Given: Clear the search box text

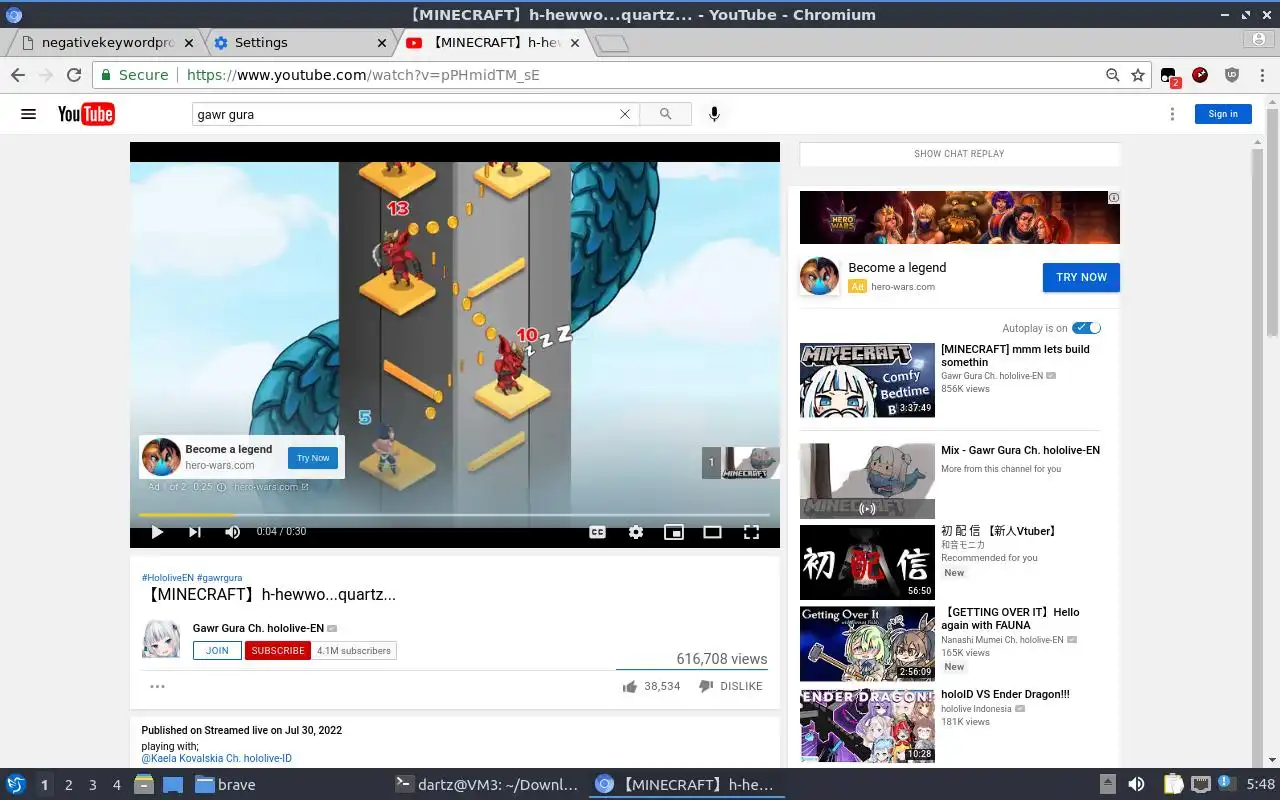Looking at the screenshot, I should pos(625,114).
